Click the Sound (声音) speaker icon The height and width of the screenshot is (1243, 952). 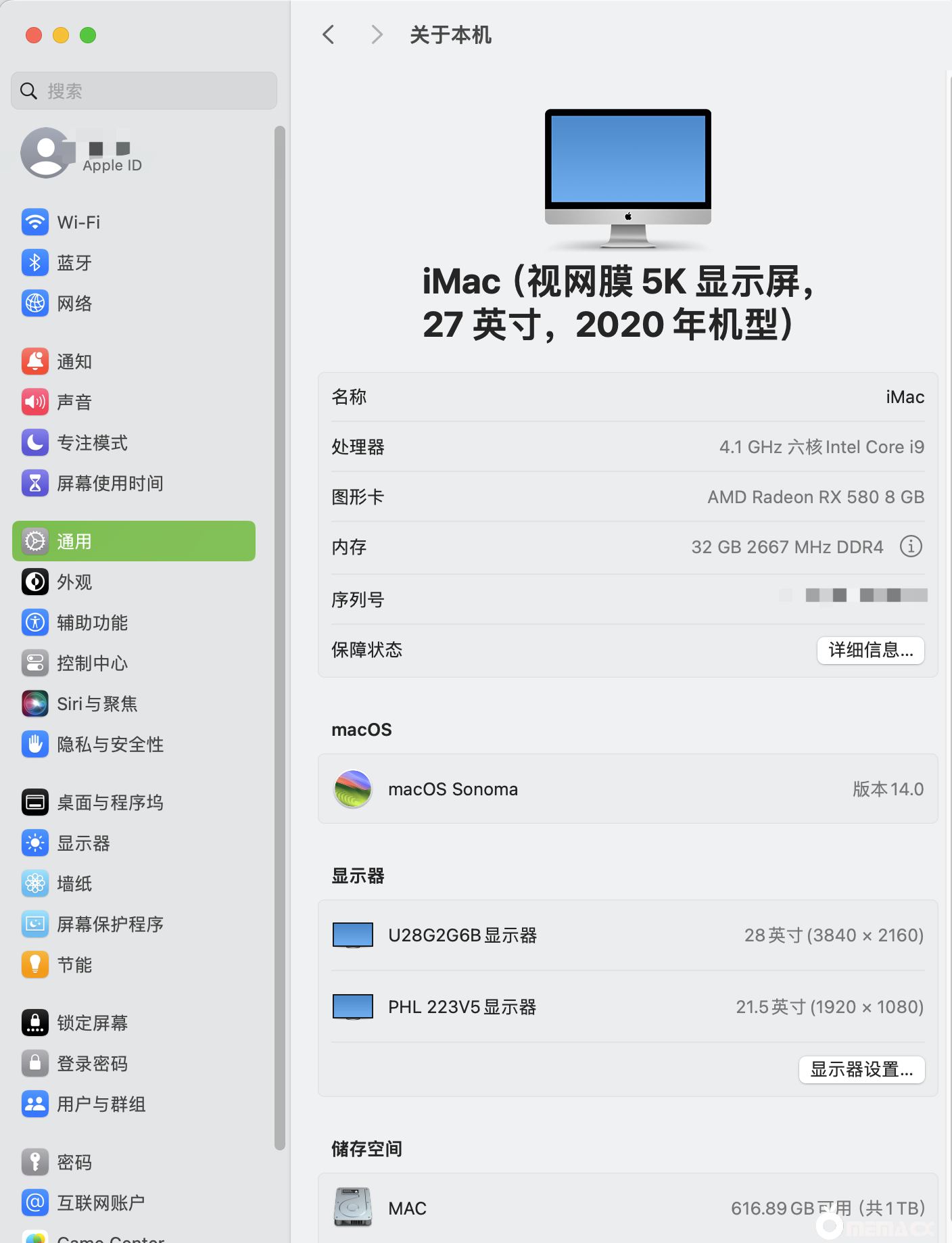[x=34, y=402]
